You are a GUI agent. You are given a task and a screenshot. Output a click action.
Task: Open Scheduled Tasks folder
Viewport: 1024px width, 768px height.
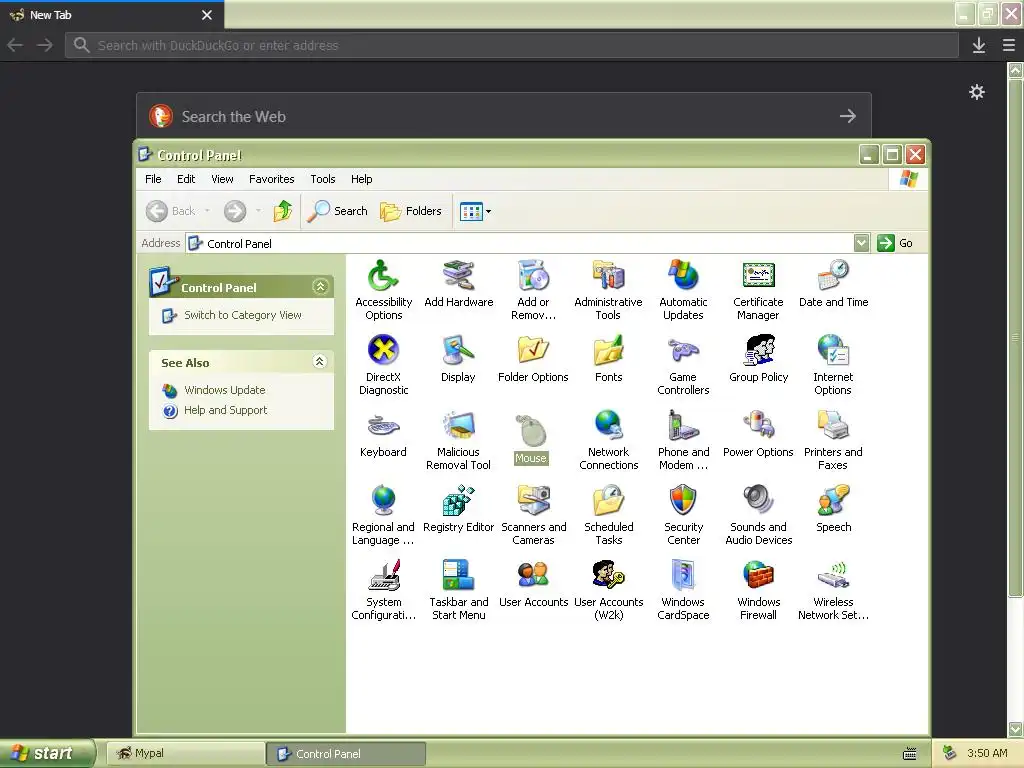click(x=608, y=515)
